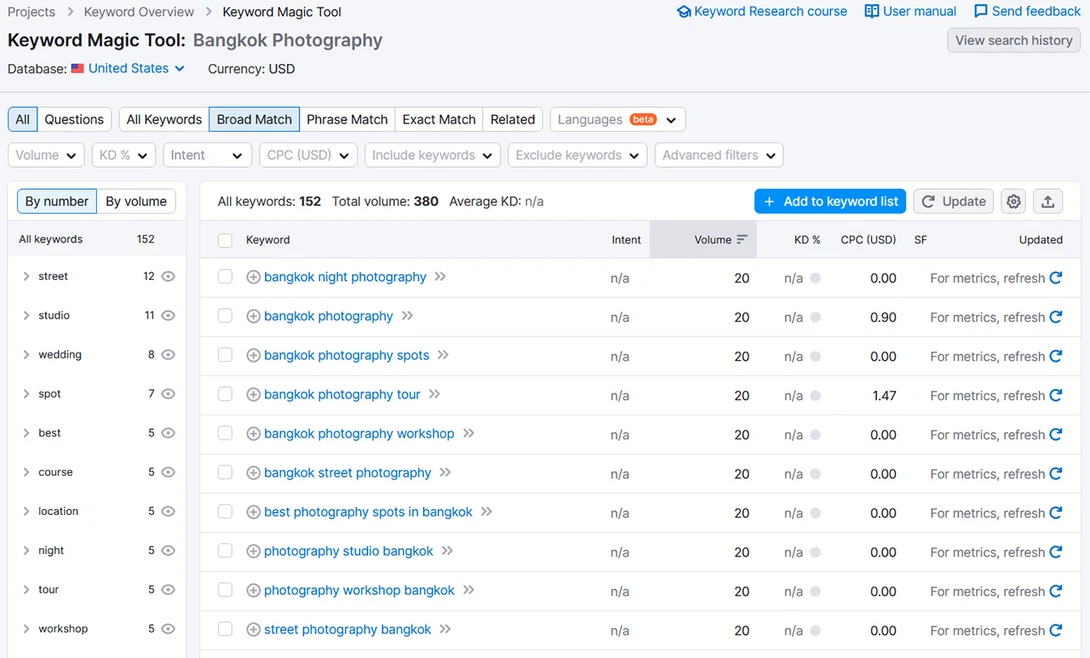Viewport: 1090px width, 658px height.
Task: Click Add to keyword list button
Action: pyautogui.click(x=830, y=201)
